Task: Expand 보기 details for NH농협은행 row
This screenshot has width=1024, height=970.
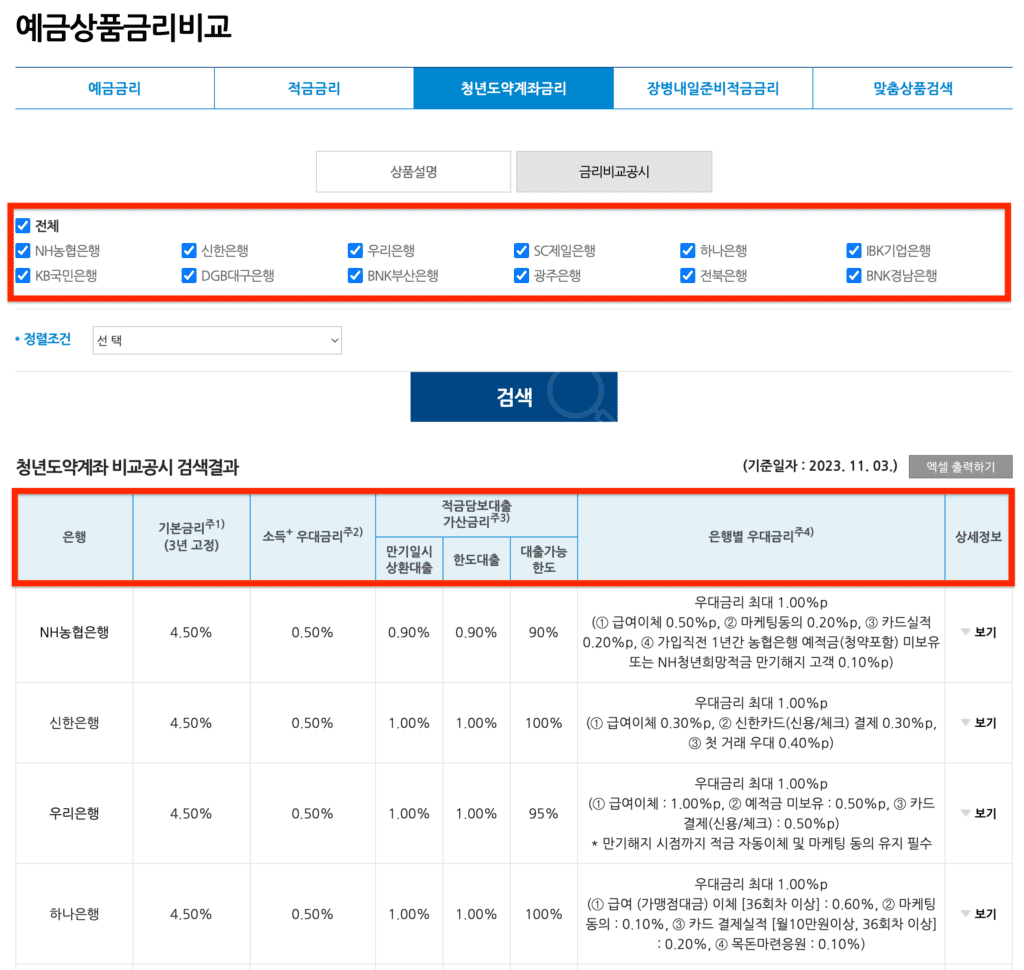Action: pos(979,632)
